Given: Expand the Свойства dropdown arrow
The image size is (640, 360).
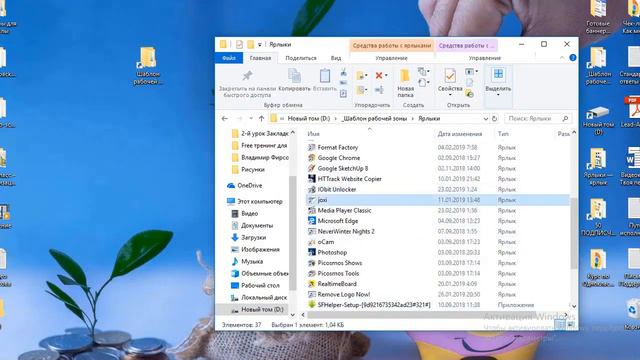Looking at the screenshot, I should point(450,95).
